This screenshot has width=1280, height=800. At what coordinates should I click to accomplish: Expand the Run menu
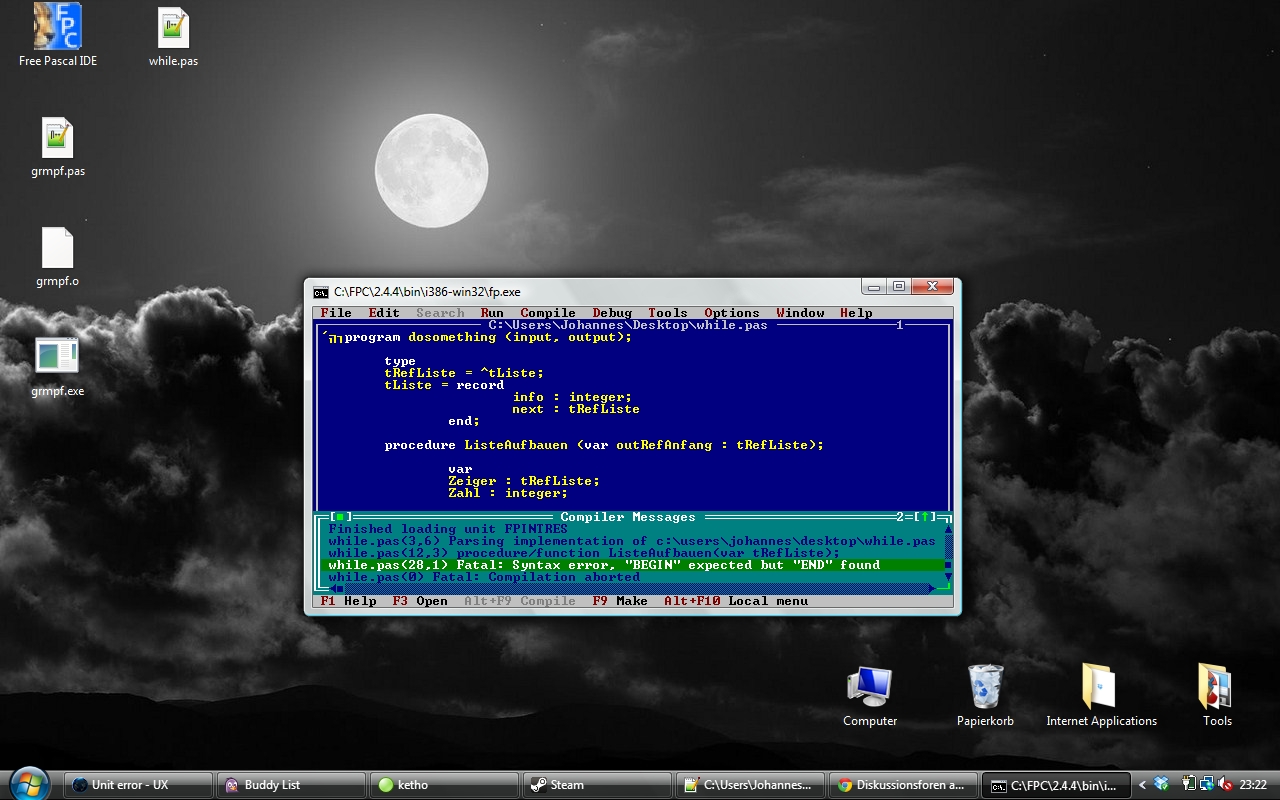(x=492, y=313)
